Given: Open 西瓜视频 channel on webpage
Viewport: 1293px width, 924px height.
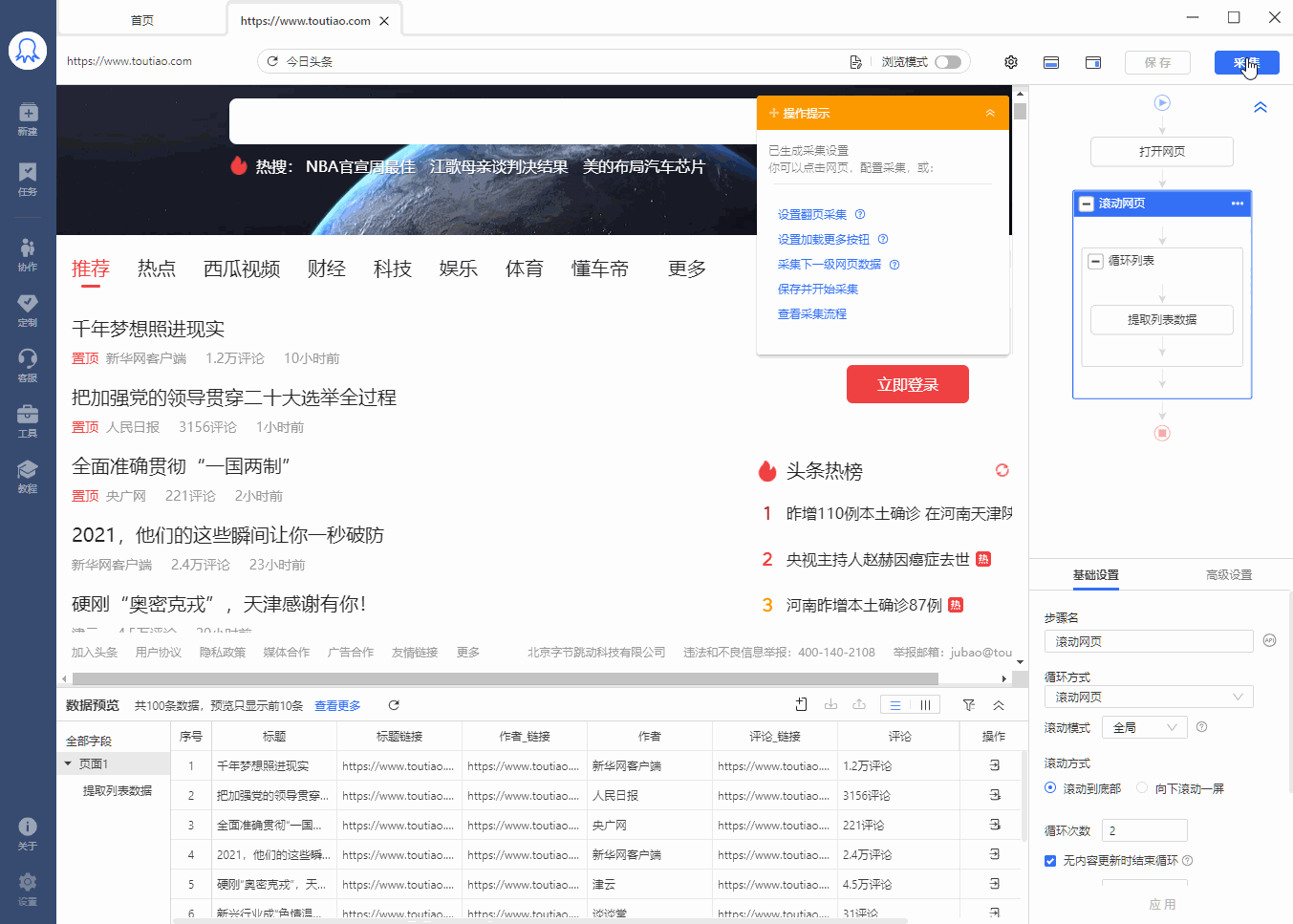Looking at the screenshot, I should pyautogui.click(x=242, y=269).
